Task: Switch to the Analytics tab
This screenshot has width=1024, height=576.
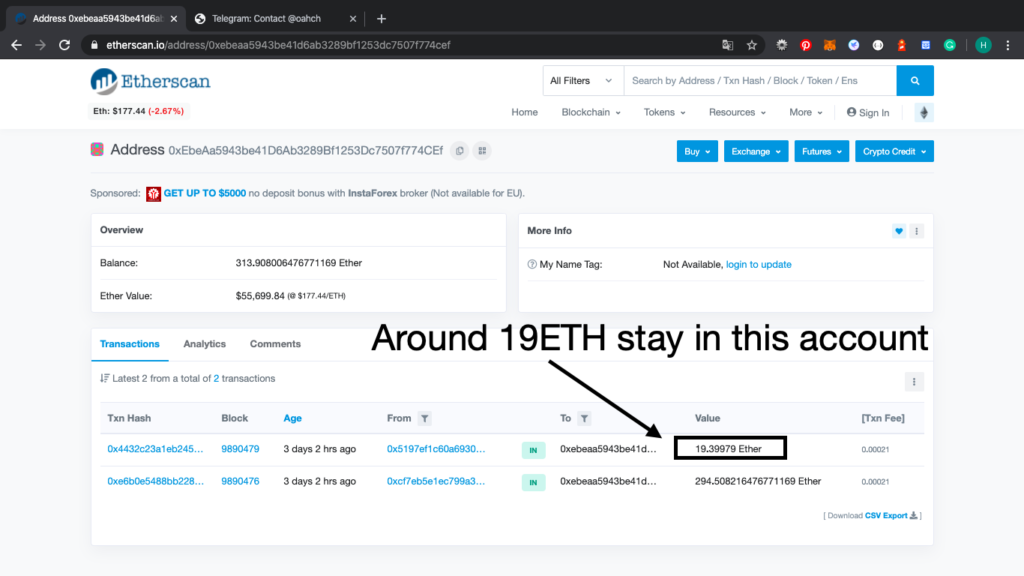Action: (x=204, y=344)
